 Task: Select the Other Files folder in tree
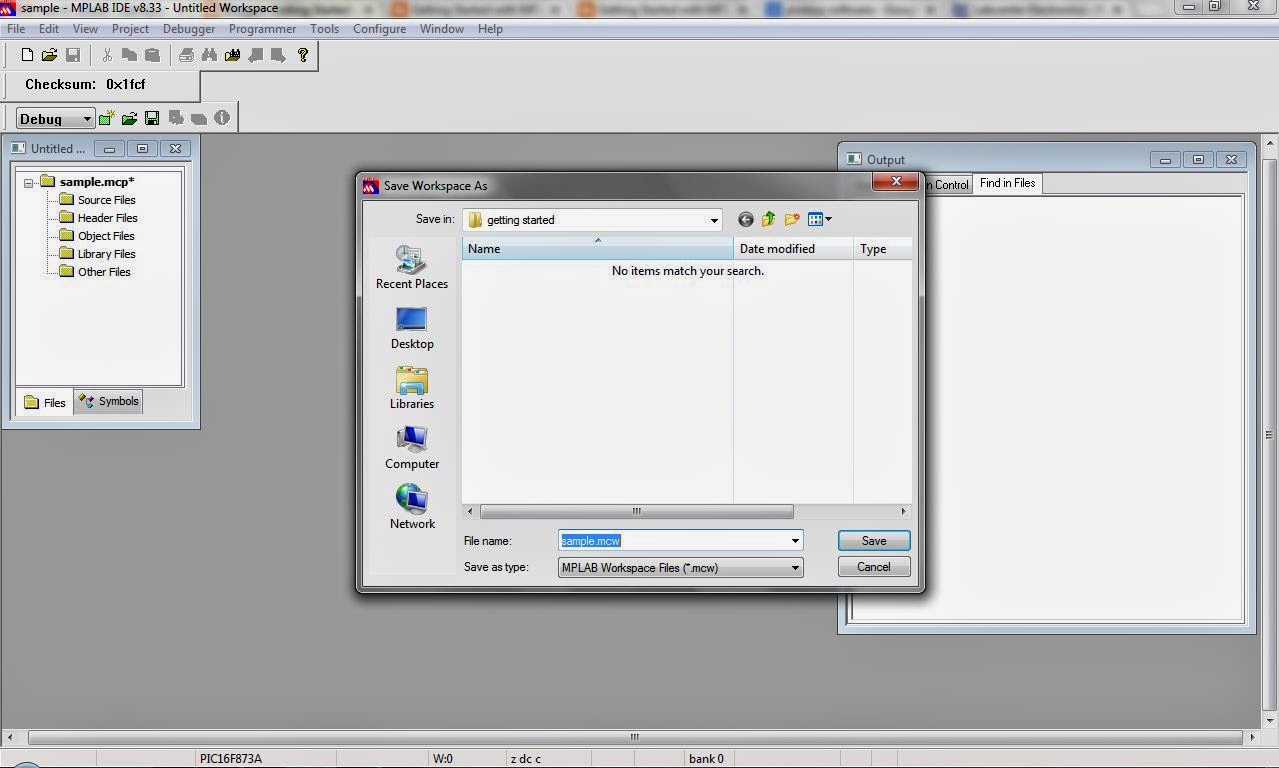click(95, 272)
